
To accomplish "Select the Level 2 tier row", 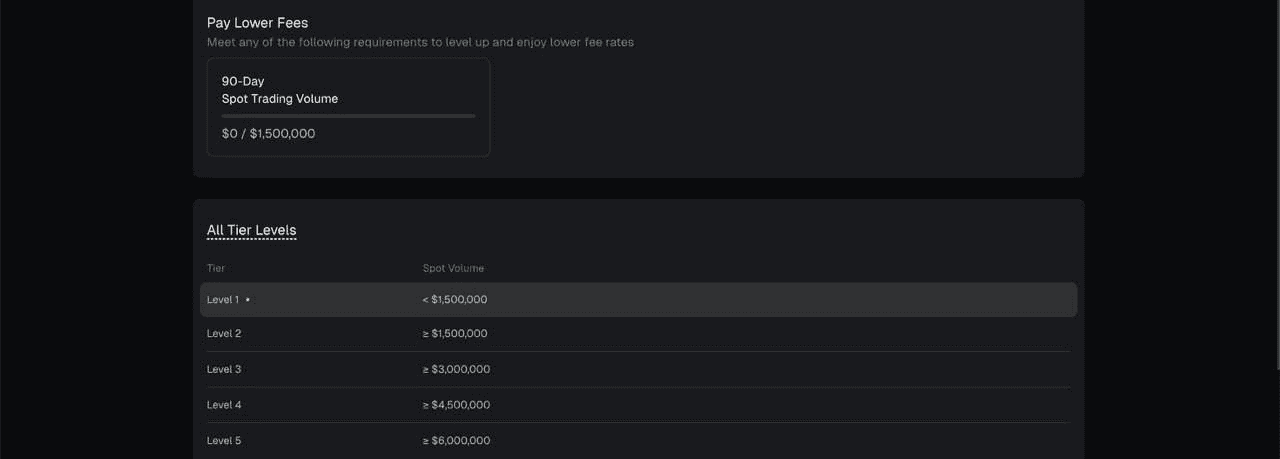I will coord(638,334).
